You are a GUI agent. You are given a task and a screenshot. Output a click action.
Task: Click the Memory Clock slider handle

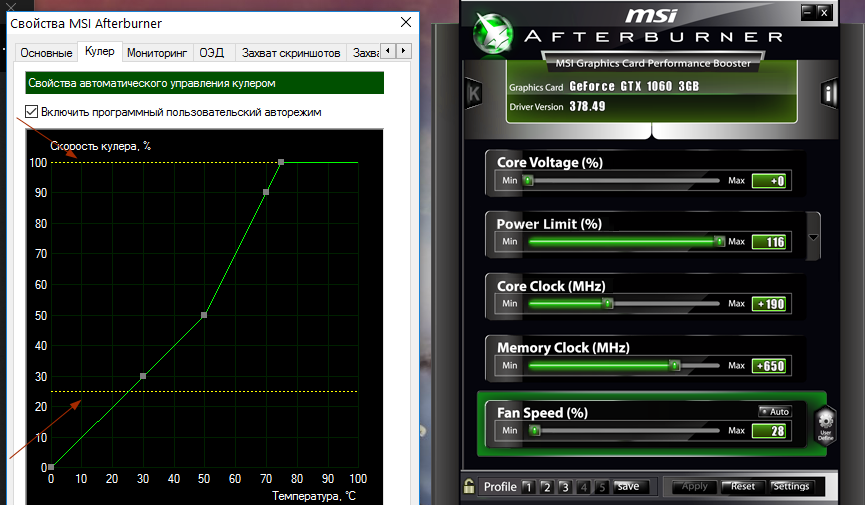(x=675, y=365)
